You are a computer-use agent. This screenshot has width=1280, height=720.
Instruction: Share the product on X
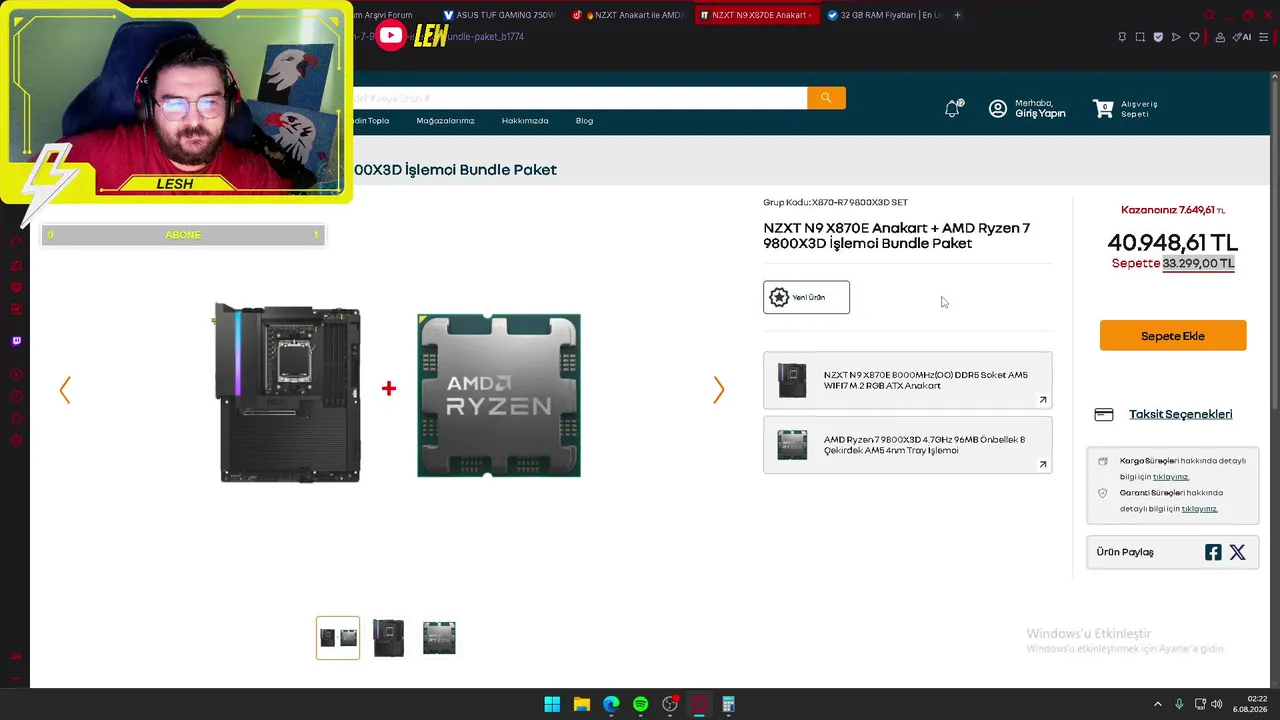(x=1237, y=552)
